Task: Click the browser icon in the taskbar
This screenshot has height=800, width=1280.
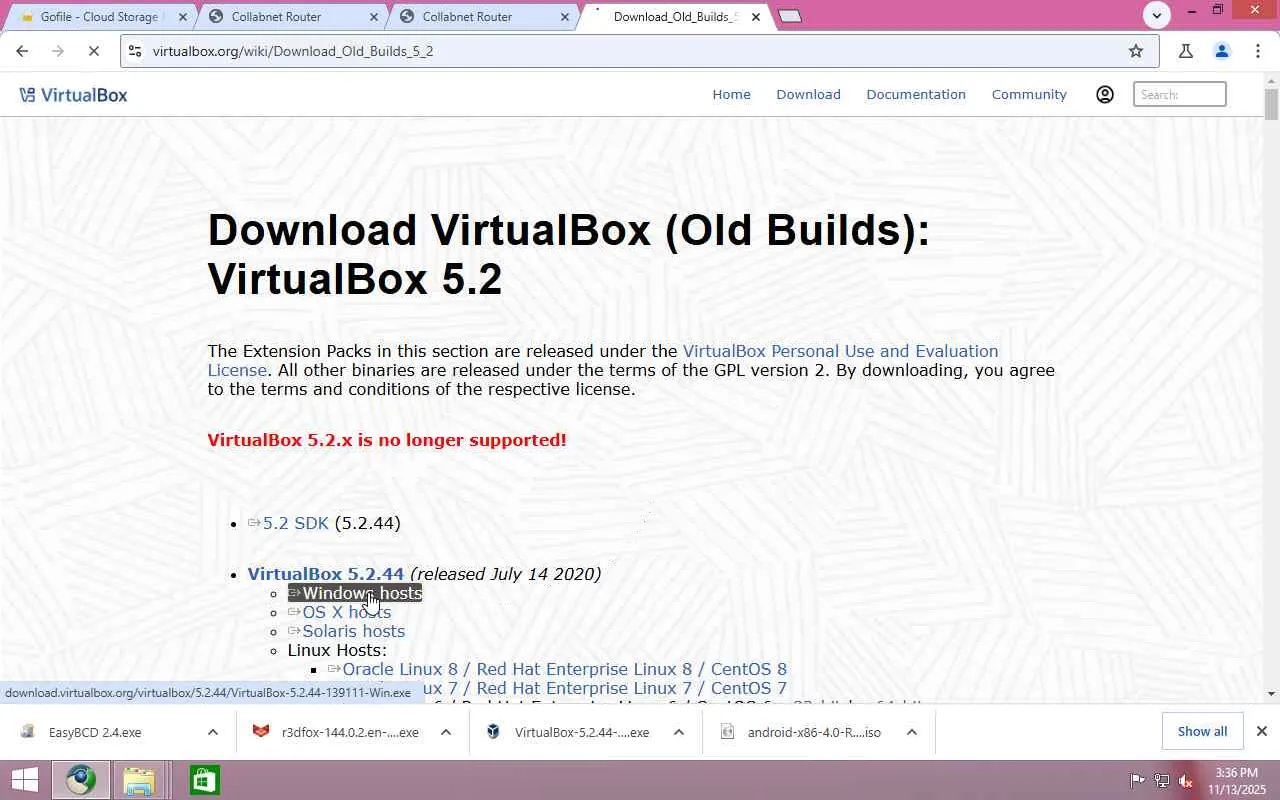Action: point(81,780)
